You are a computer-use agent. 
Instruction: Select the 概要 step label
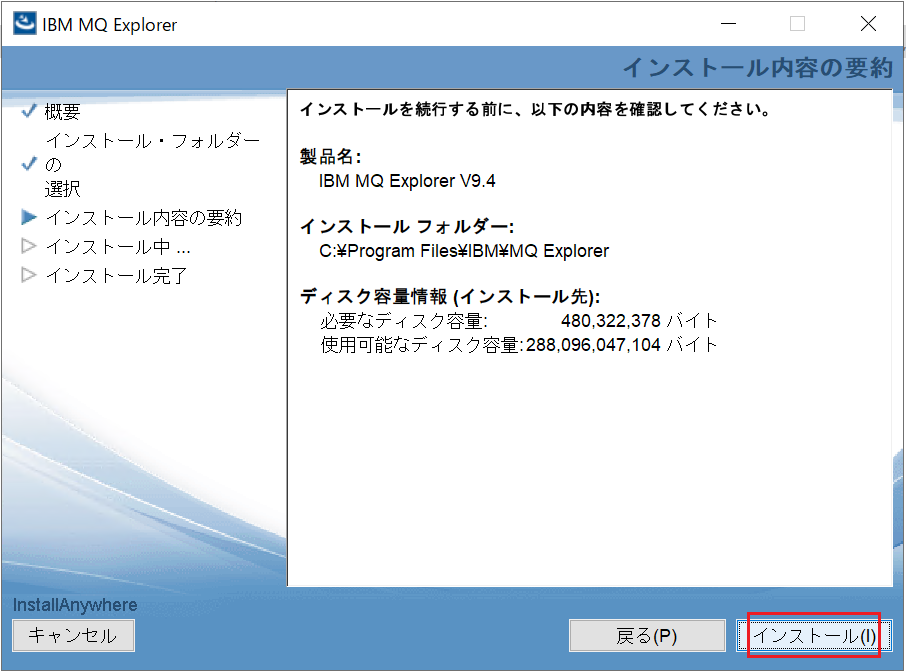(x=62, y=111)
